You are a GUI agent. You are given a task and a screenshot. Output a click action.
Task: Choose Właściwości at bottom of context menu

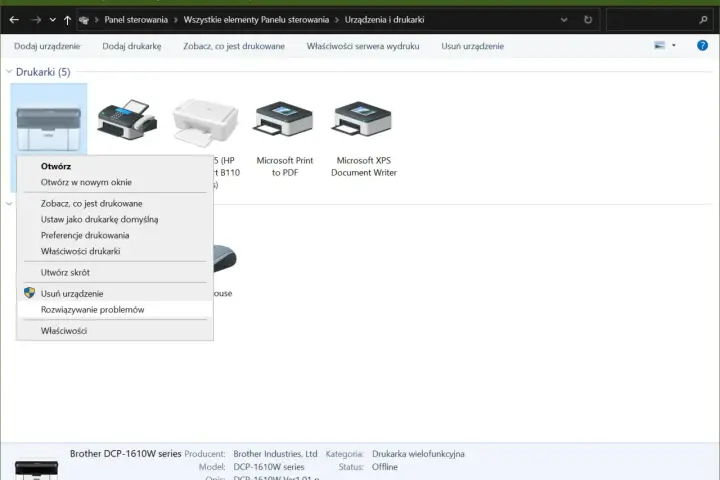point(115,331)
